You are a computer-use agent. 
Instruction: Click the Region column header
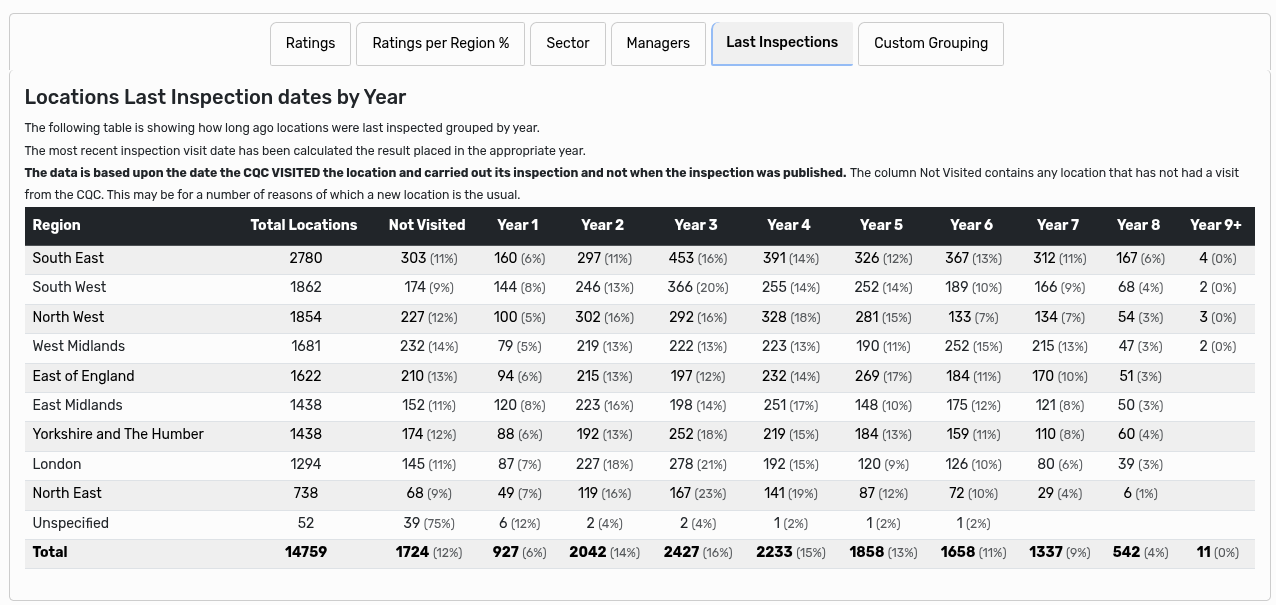tap(57, 225)
